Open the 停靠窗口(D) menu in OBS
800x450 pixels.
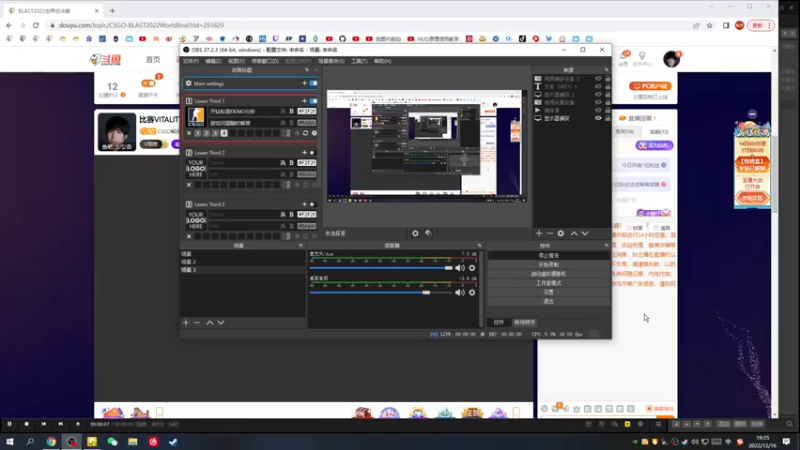[x=265, y=61]
